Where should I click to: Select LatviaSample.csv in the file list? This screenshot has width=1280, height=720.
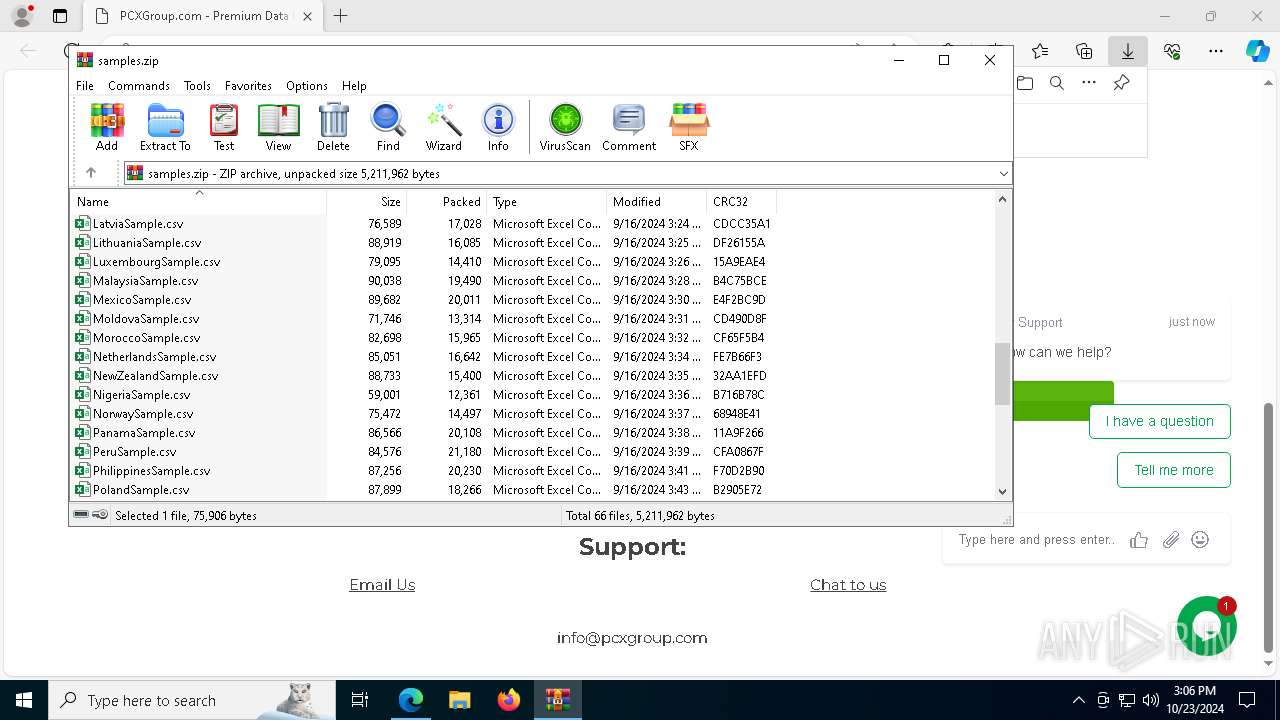click(x=138, y=224)
